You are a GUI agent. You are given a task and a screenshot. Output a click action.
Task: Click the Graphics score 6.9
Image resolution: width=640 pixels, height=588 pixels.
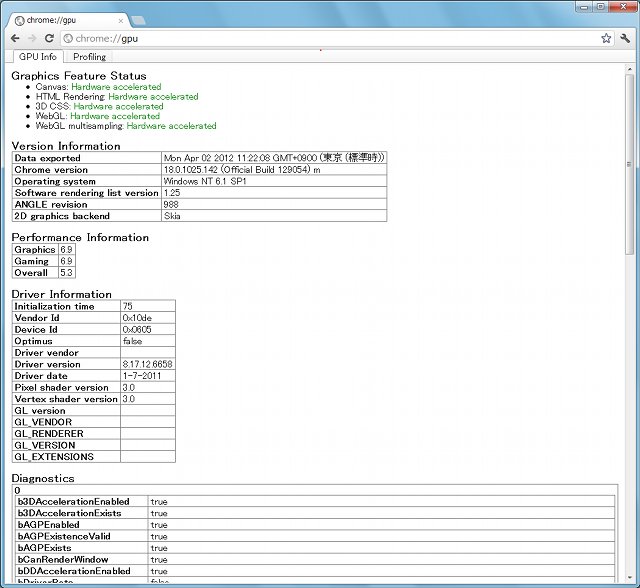point(67,249)
